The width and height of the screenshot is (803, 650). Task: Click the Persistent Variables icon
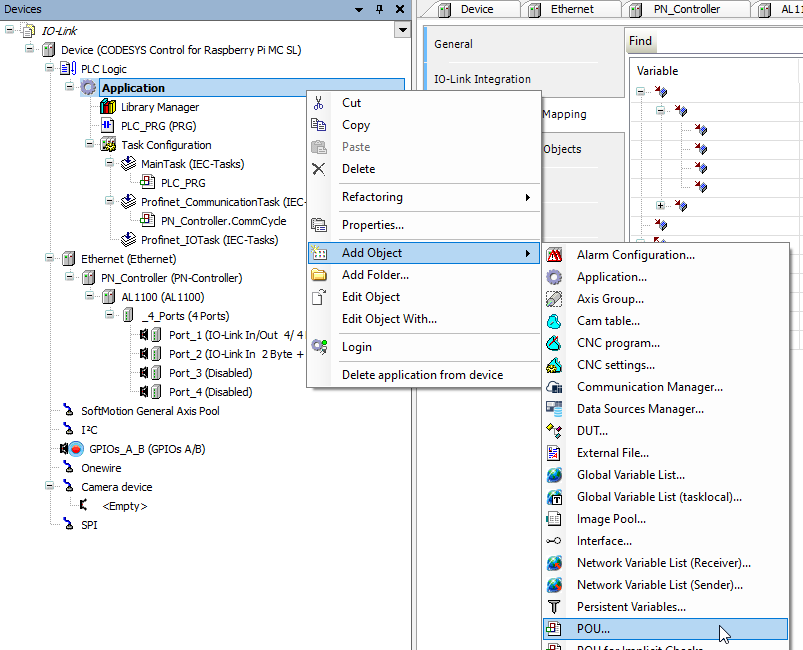click(555, 607)
